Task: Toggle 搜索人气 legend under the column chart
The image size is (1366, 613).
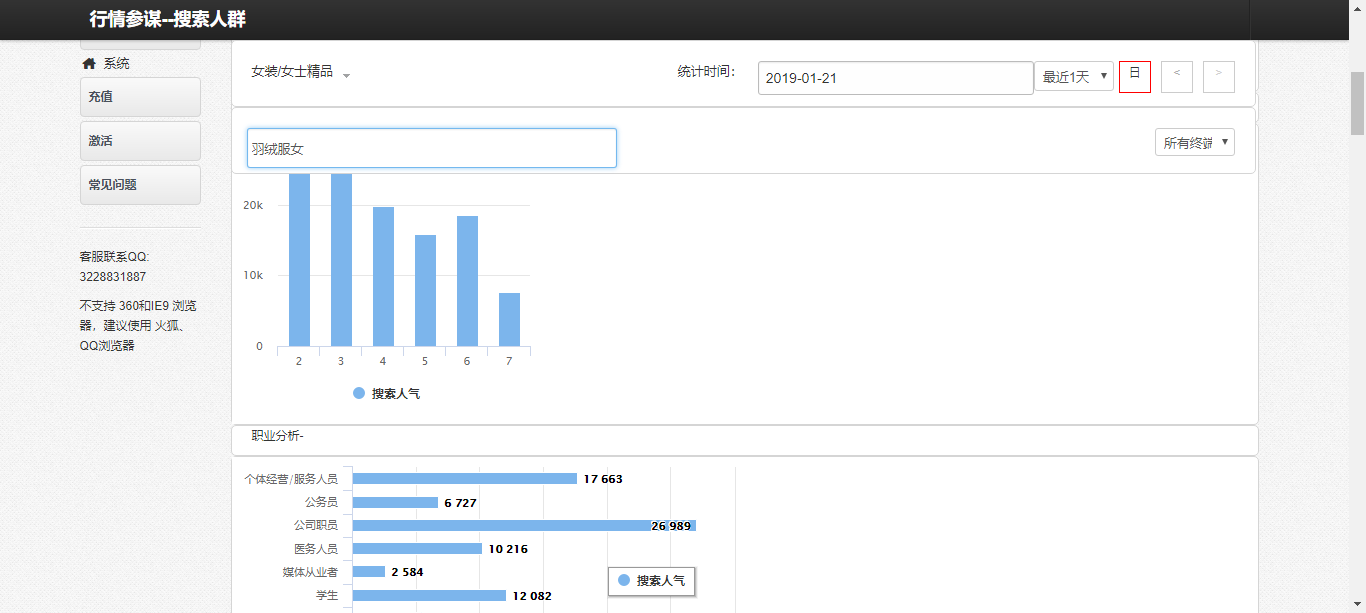Action: [387, 394]
